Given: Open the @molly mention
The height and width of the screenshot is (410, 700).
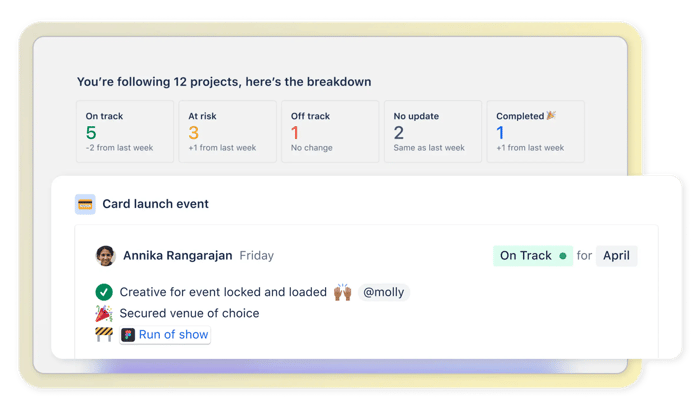Looking at the screenshot, I should [383, 292].
